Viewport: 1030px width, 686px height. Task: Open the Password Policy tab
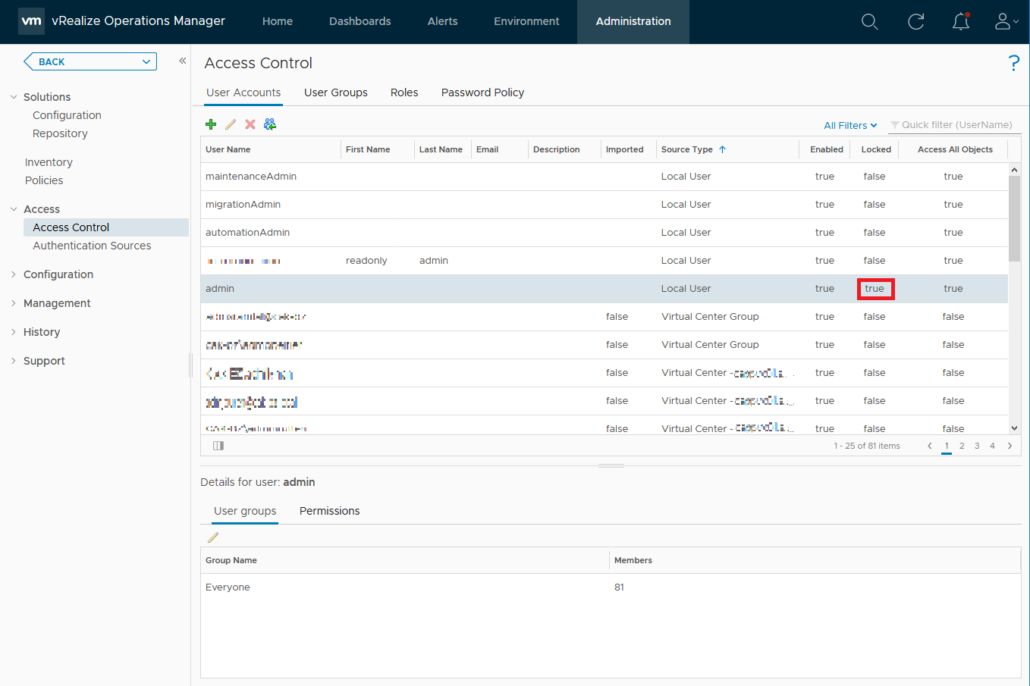pyautogui.click(x=482, y=93)
